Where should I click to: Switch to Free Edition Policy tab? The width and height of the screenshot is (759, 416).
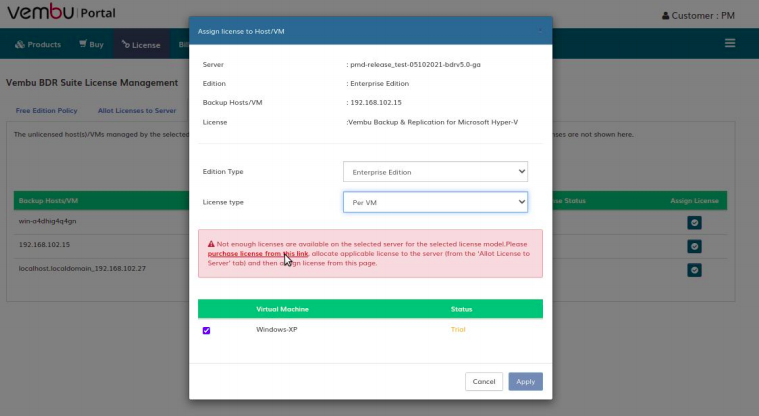point(46,110)
